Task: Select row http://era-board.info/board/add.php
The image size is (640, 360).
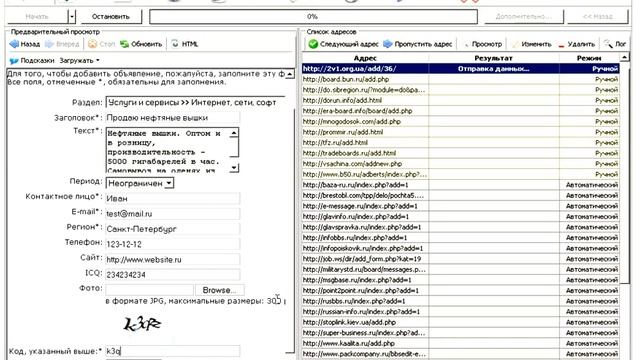Action: pyautogui.click(x=461, y=111)
